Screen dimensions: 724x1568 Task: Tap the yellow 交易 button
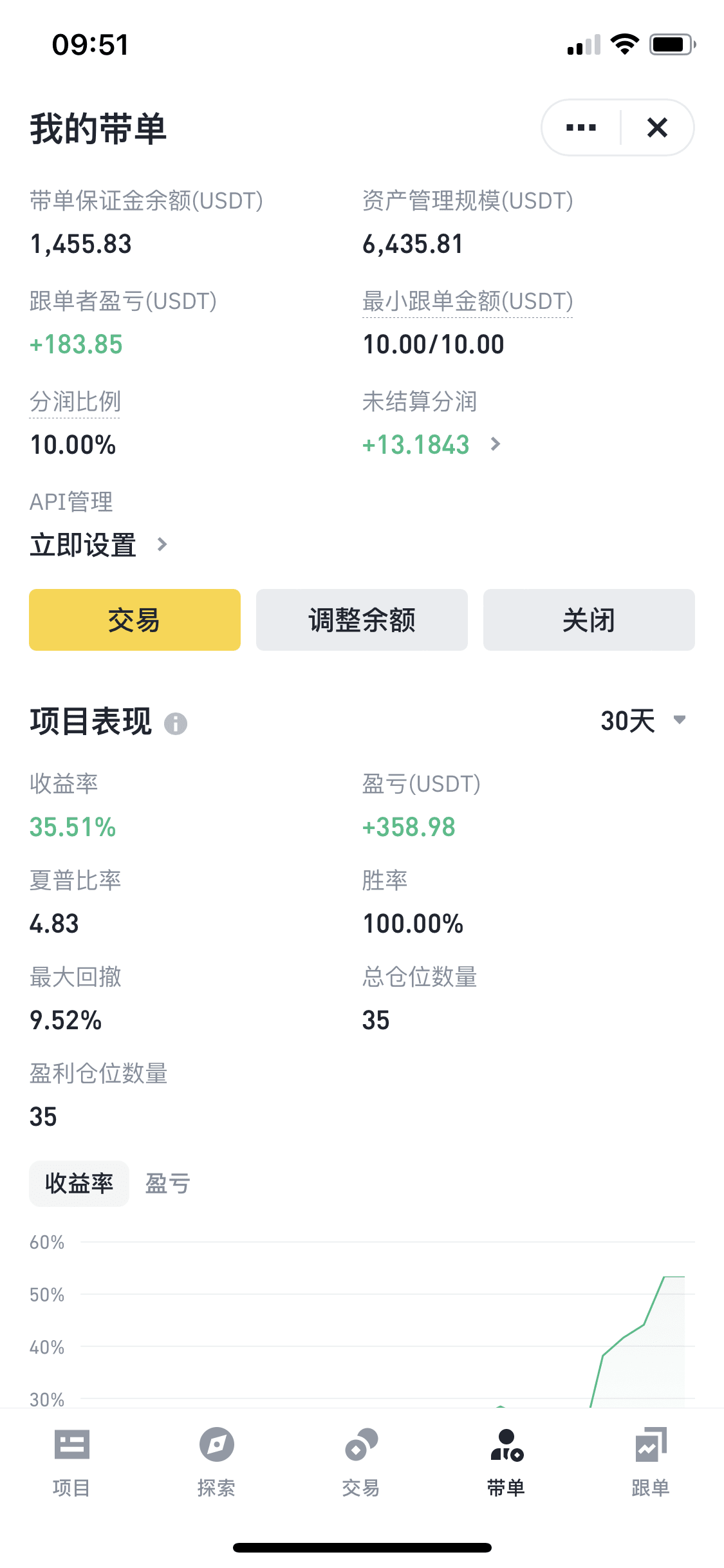[135, 620]
